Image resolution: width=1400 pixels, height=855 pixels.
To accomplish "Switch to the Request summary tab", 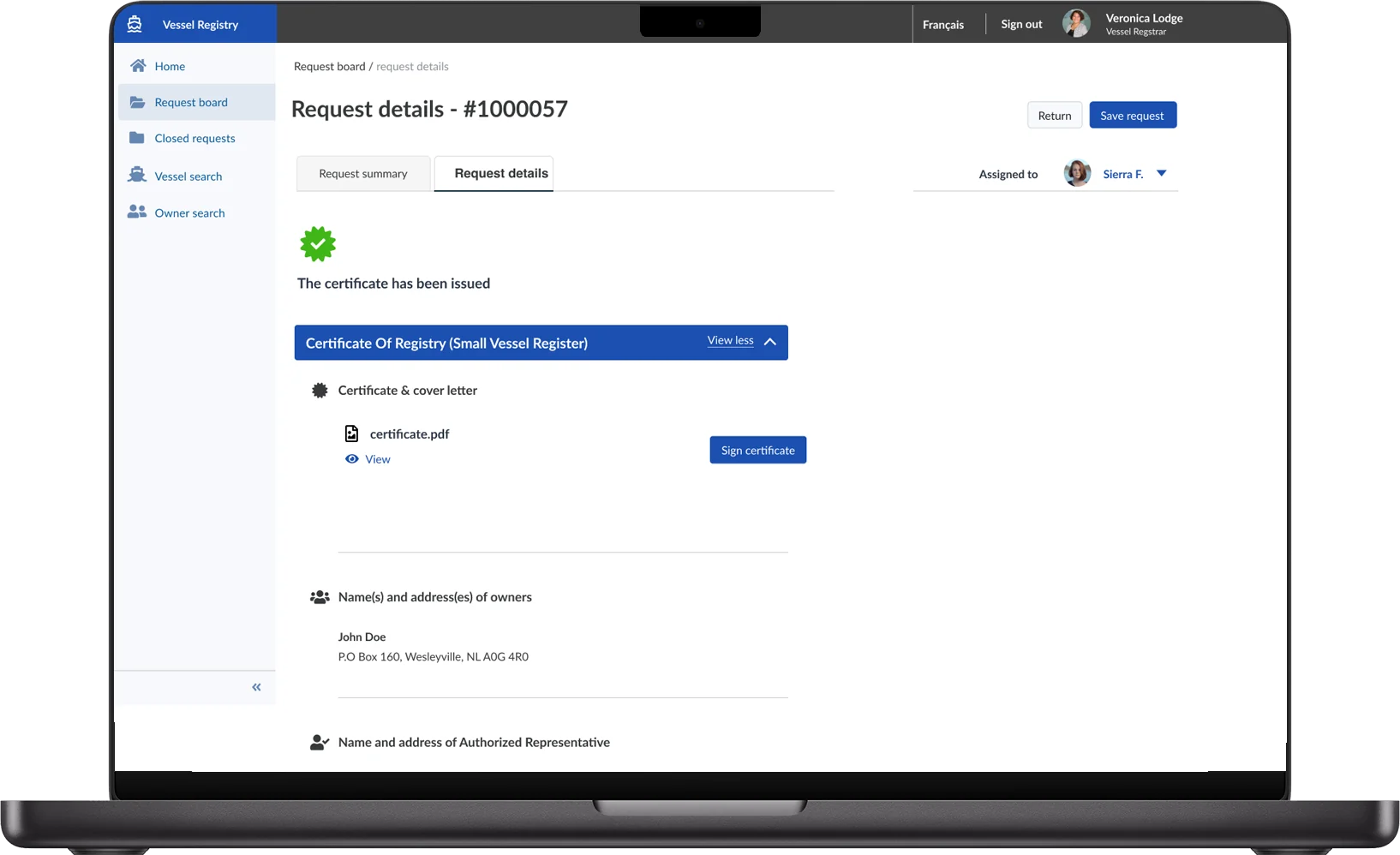I will tap(363, 174).
